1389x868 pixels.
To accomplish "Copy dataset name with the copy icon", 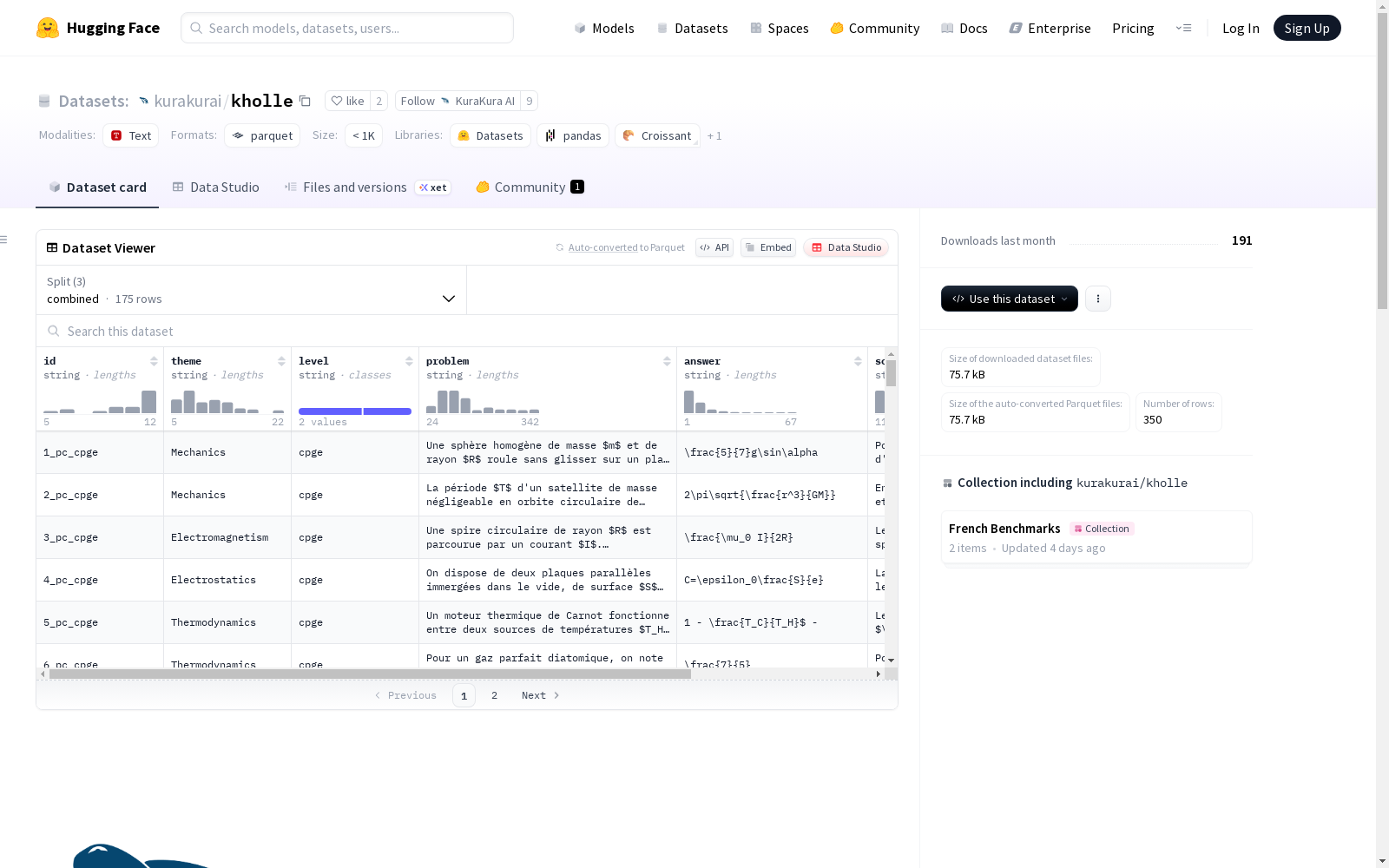I will point(305,101).
